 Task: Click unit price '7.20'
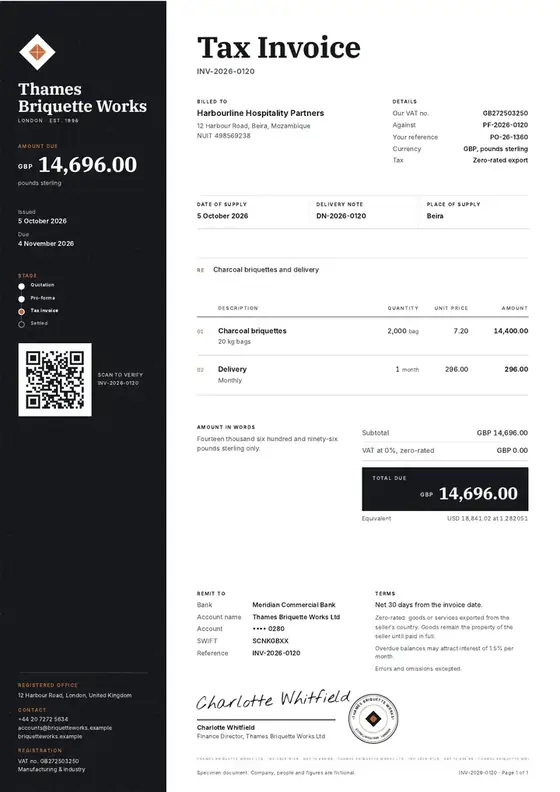[x=461, y=331]
